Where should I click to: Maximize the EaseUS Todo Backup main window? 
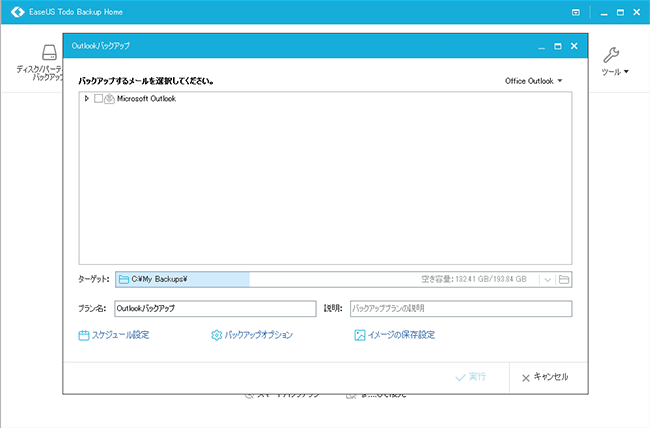[x=620, y=12]
